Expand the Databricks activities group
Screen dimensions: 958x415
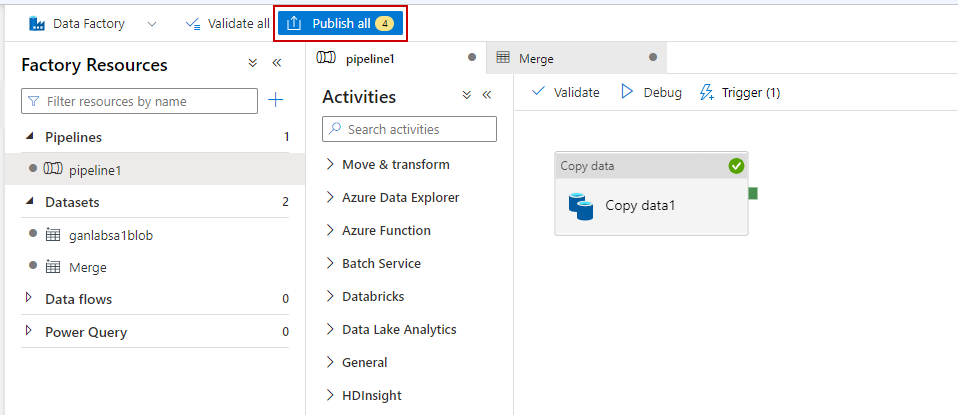click(x=330, y=296)
